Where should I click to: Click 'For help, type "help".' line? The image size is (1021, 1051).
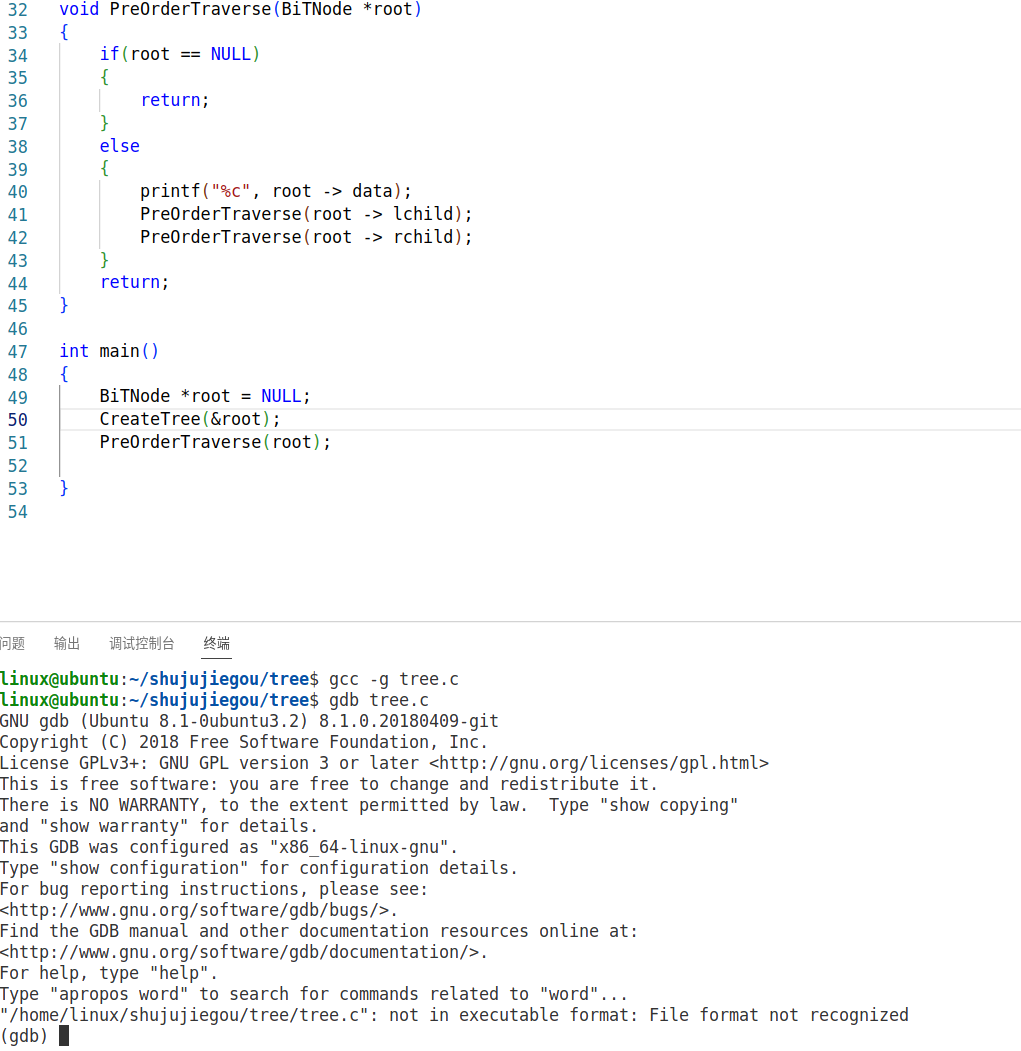(x=109, y=973)
